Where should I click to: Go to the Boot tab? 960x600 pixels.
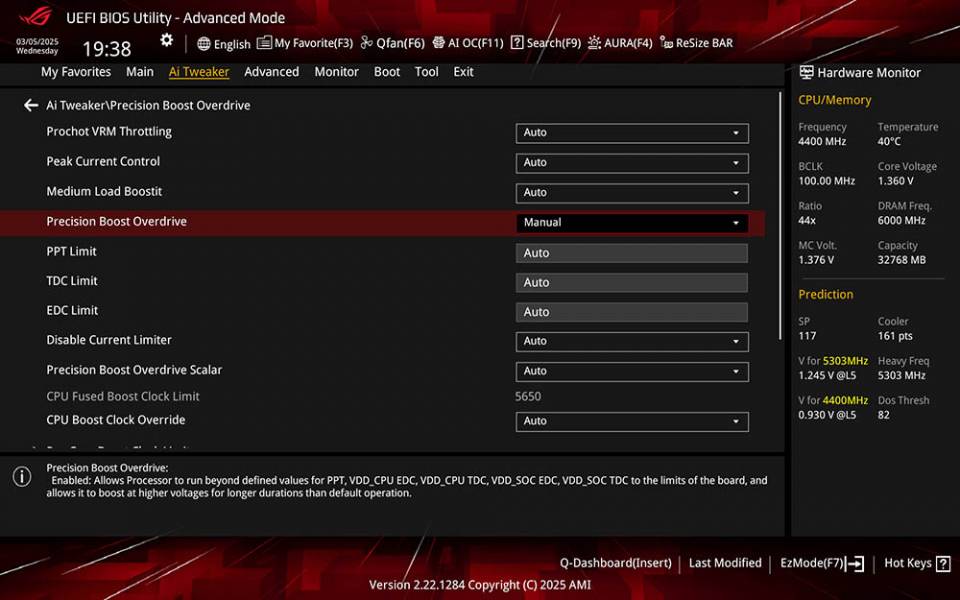click(x=386, y=72)
